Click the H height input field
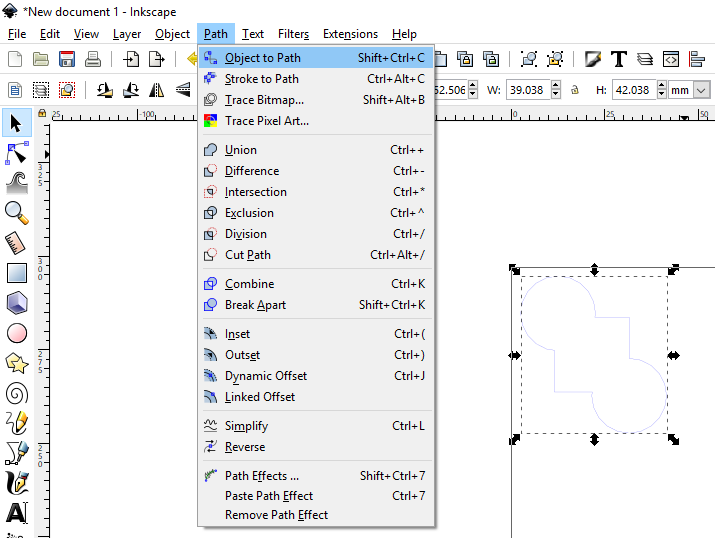This screenshot has width=715, height=538. click(634, 90)
